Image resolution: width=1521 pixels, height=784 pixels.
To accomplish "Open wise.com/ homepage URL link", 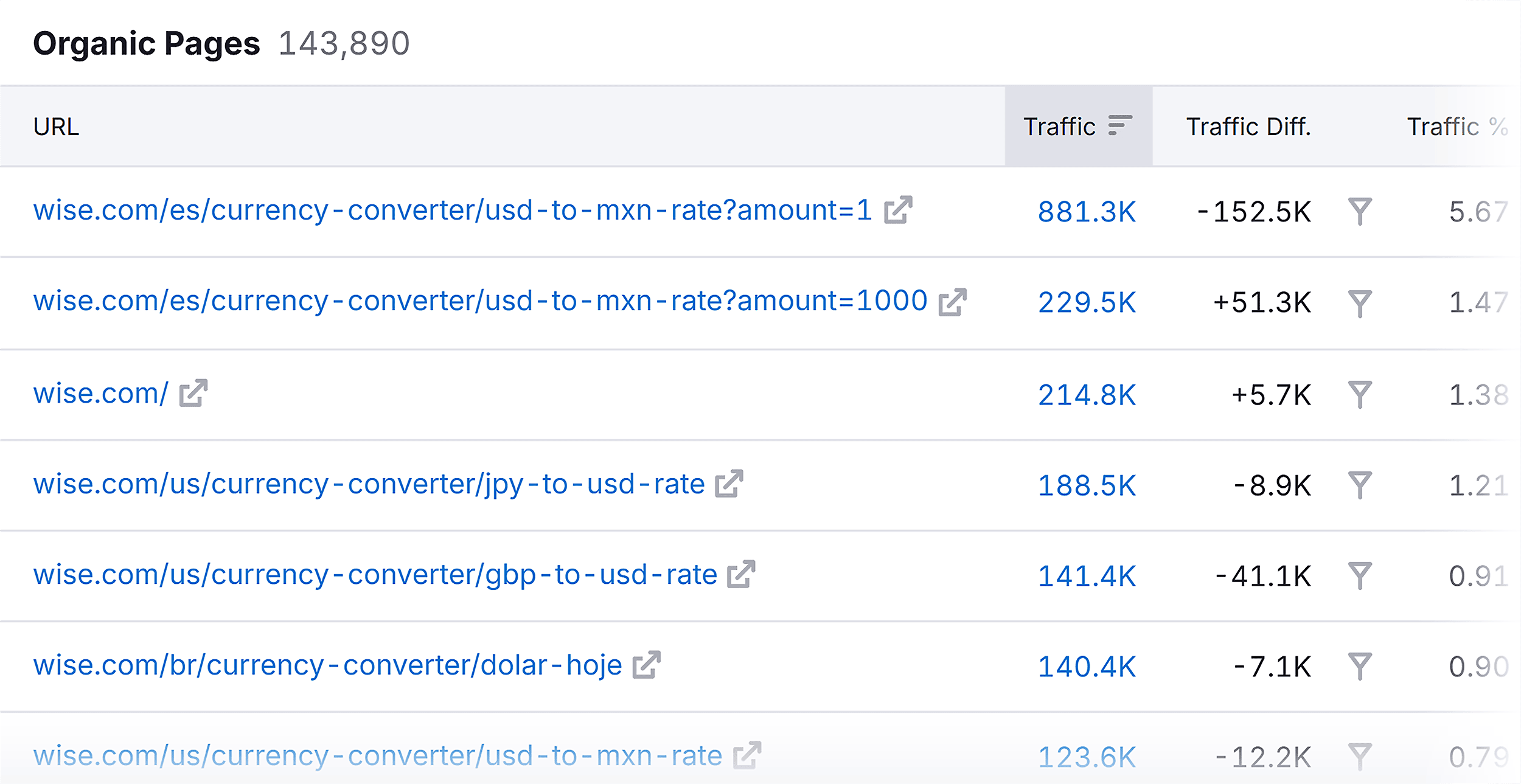I will [100, 394].
